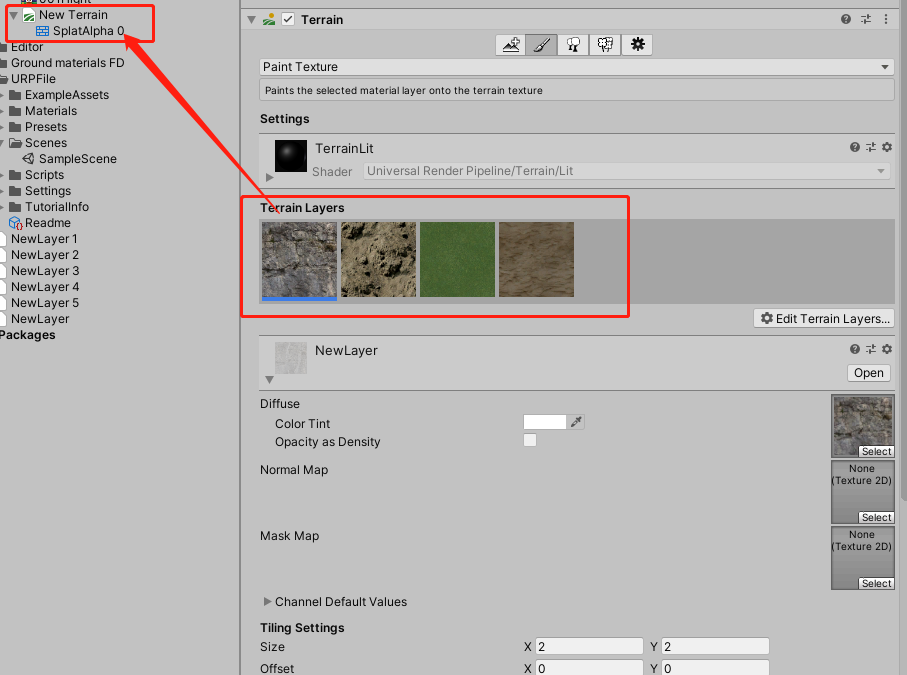
Task: Open the Create Neighbor Terrains tool
Action: 510,45
